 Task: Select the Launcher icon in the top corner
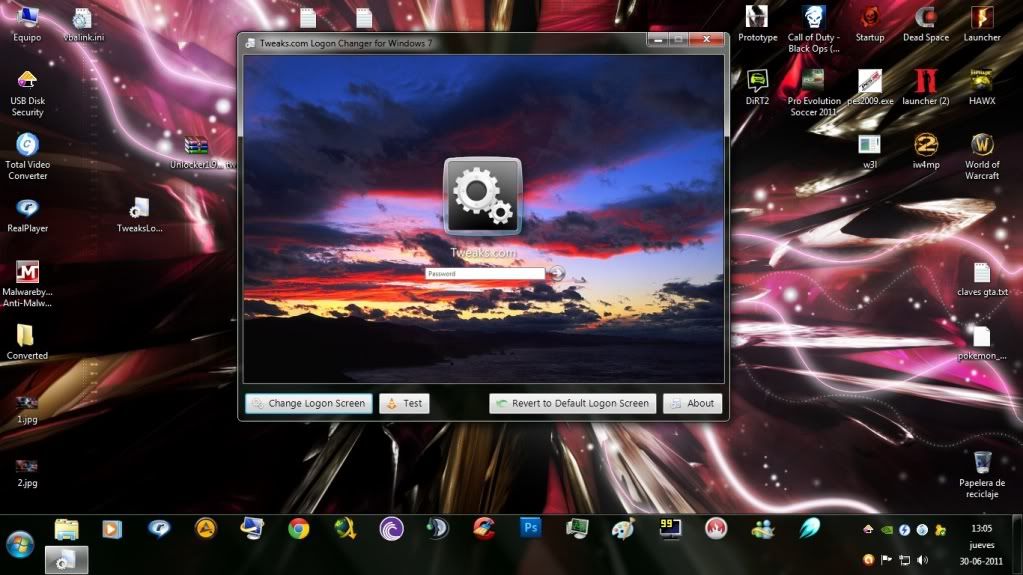pyautogui.click(x=982, y=23)
